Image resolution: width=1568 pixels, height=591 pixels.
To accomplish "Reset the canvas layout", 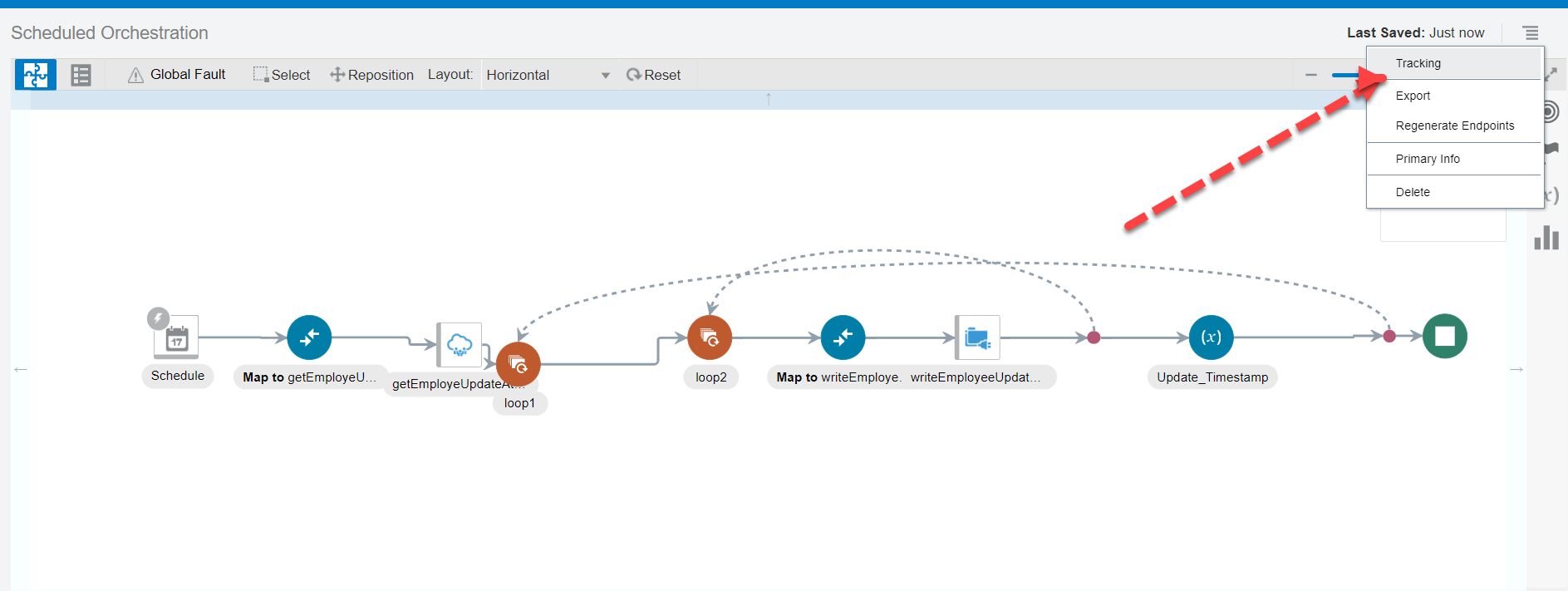I will point(653,75).
